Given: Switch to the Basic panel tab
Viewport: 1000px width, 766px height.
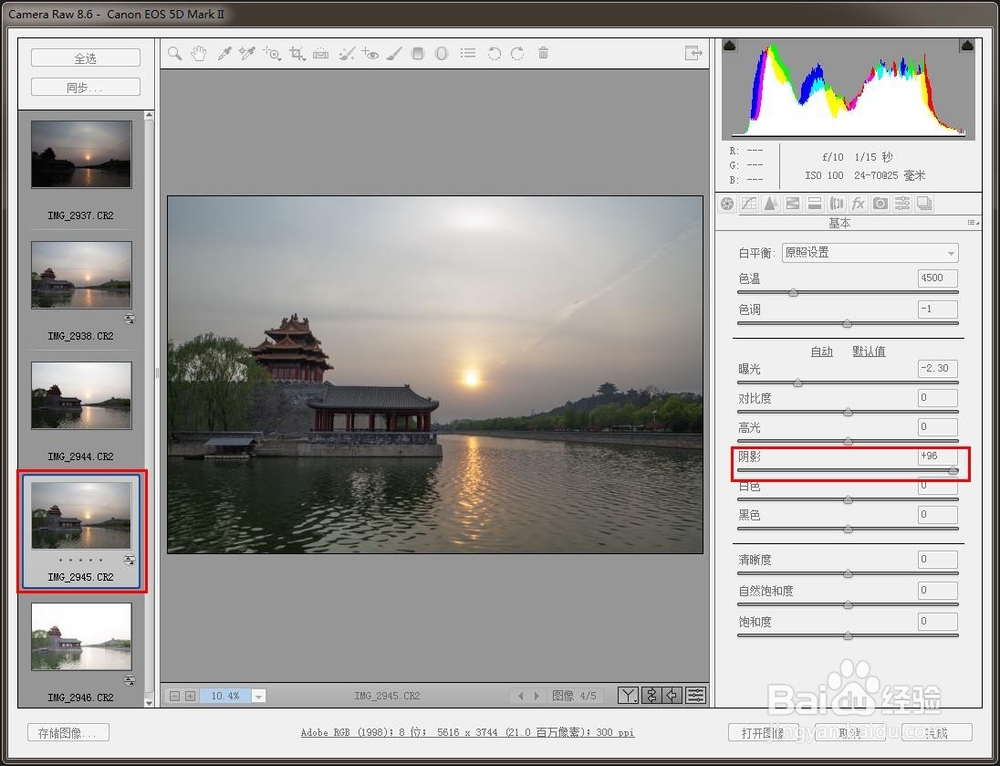Looking at the screenshot, I should pyautogui.click(x=727, y=203).
